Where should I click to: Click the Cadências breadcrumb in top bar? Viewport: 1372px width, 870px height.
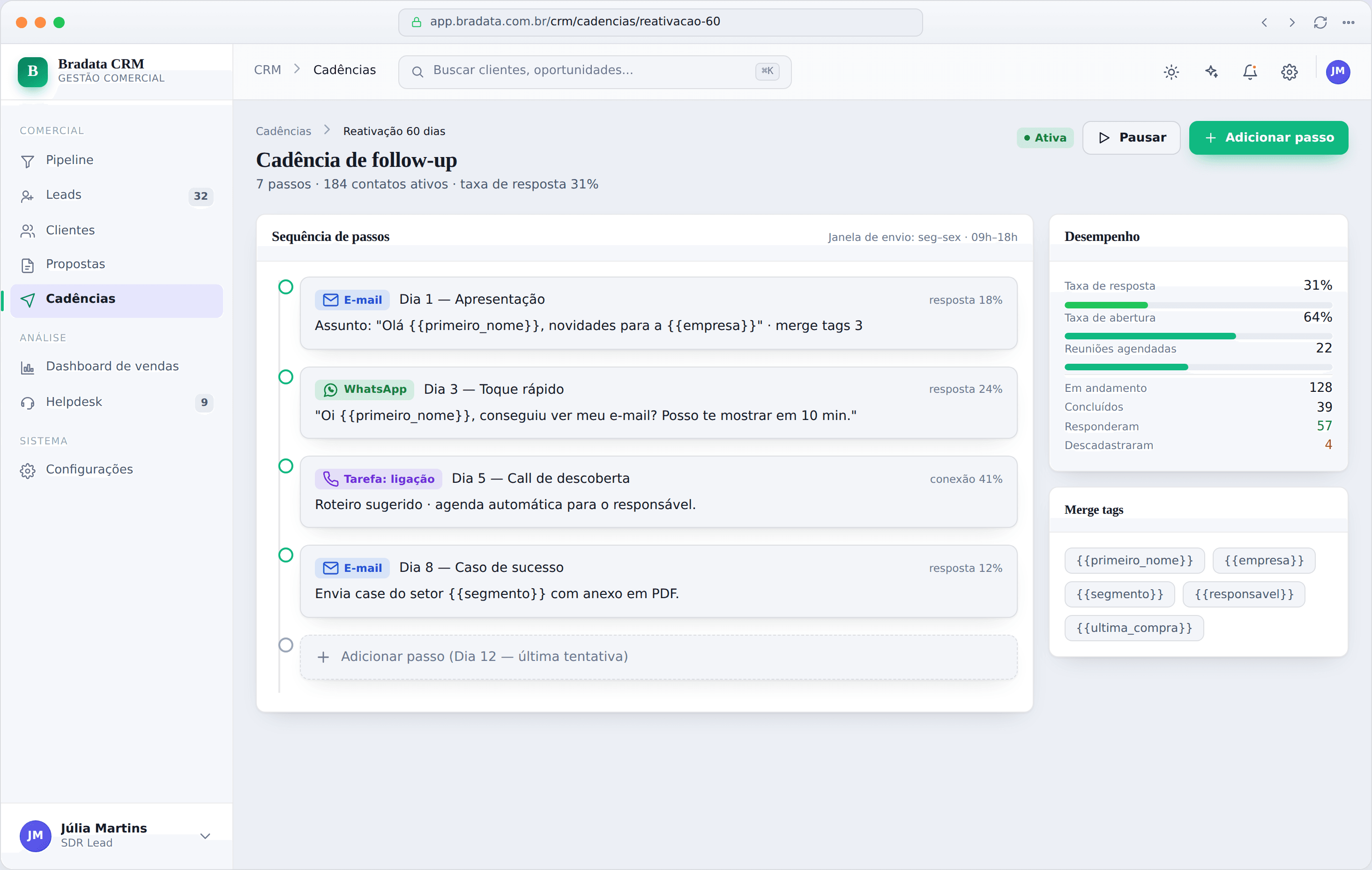coord(345,70)
